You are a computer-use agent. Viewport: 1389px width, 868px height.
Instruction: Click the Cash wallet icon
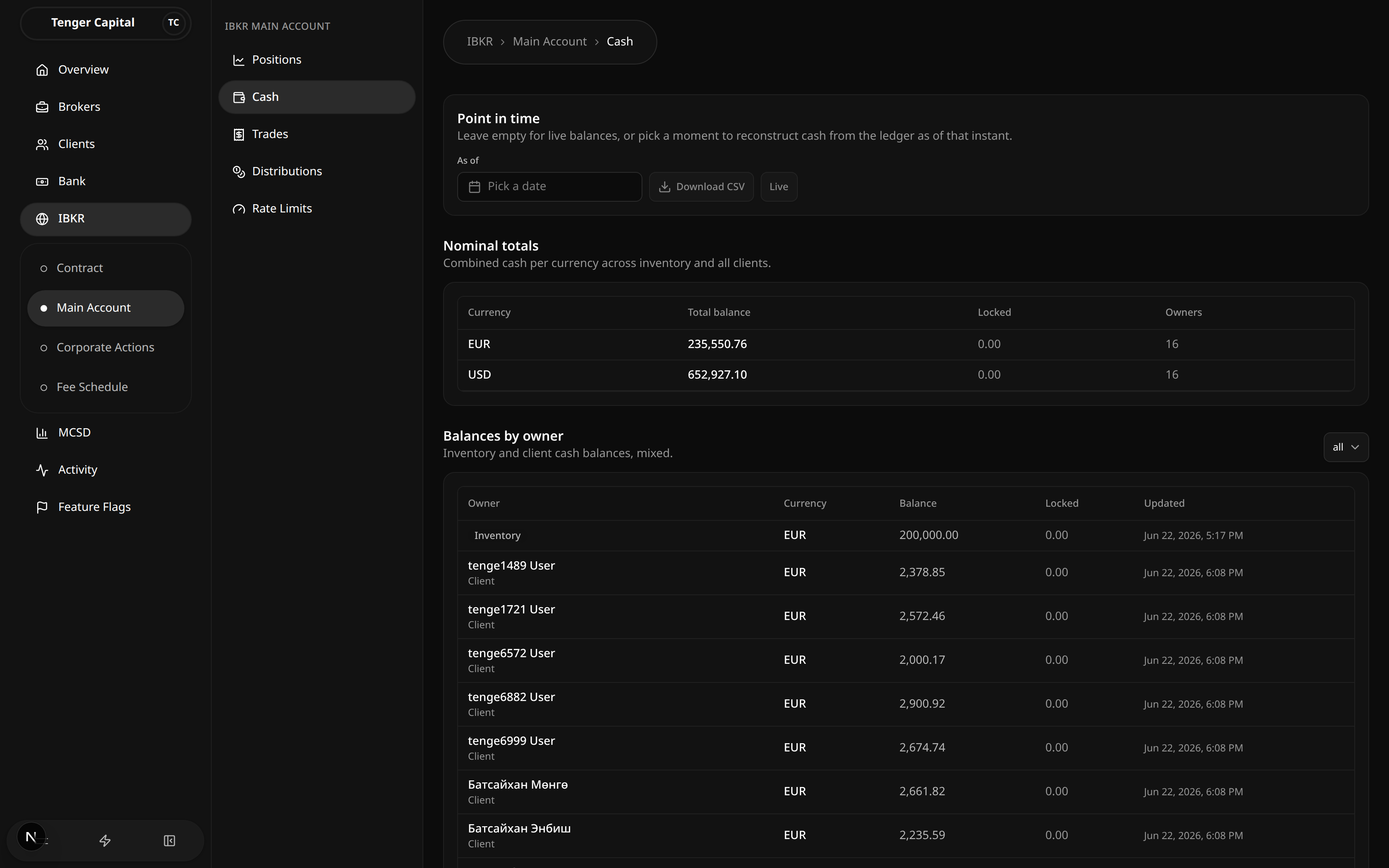[239, 98]
